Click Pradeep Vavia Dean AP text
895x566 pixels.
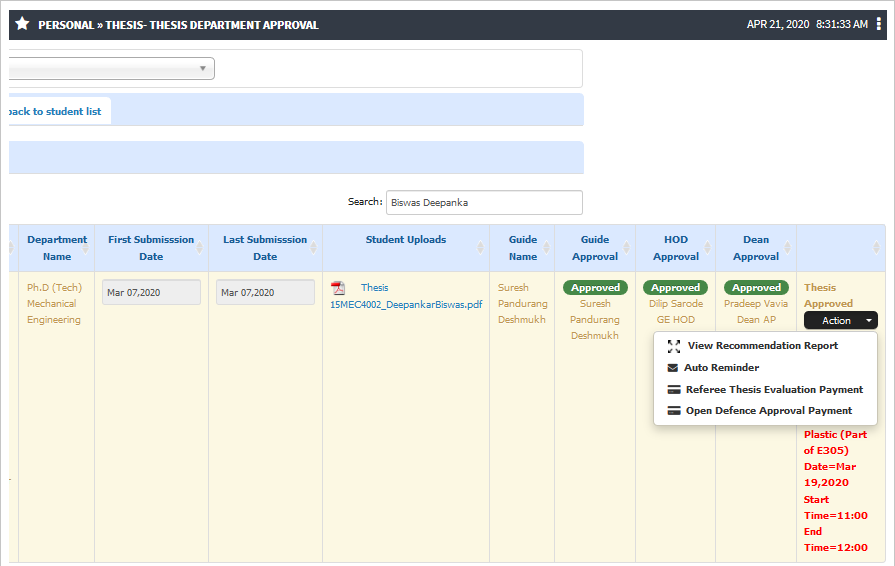(756, 312)
